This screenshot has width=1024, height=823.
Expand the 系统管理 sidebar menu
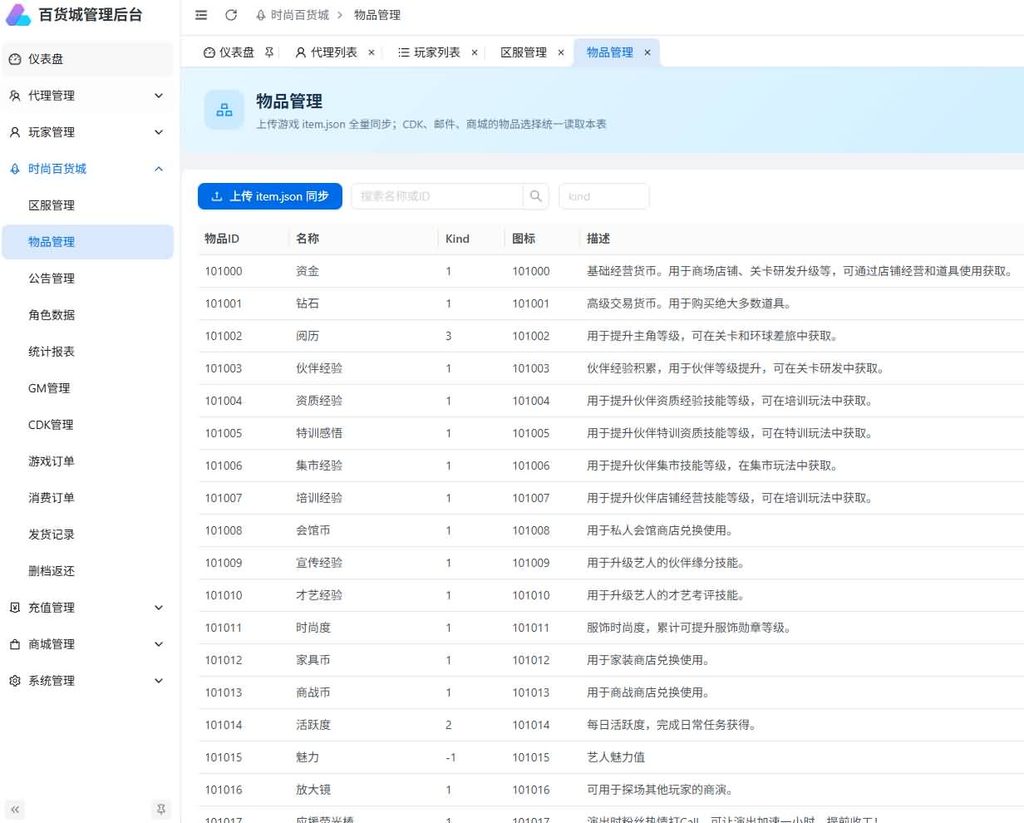click(x=88, y=681)
